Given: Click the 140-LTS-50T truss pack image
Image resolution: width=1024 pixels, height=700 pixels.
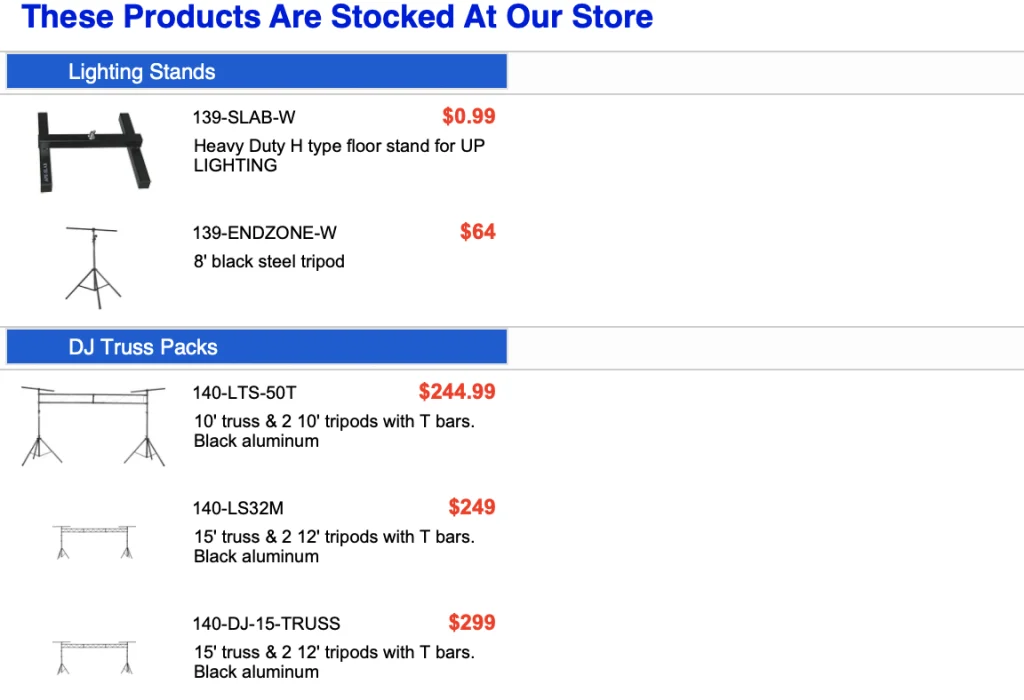Looking at the screenshot, I should coord(93,425).
